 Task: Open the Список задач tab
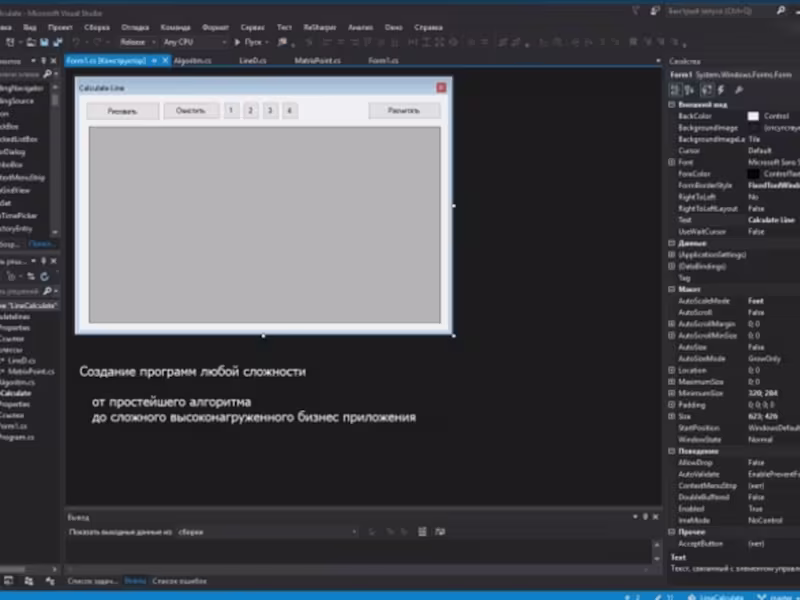[92, 581]
